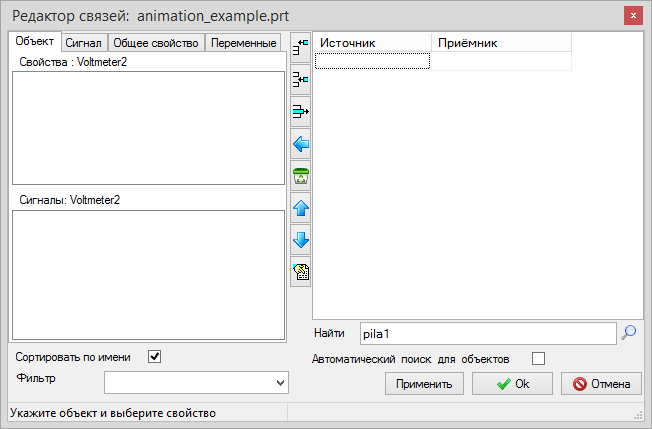
Task: Click the Найти field containing pila1
Action: pyautogui.click(x=486, y=333)
